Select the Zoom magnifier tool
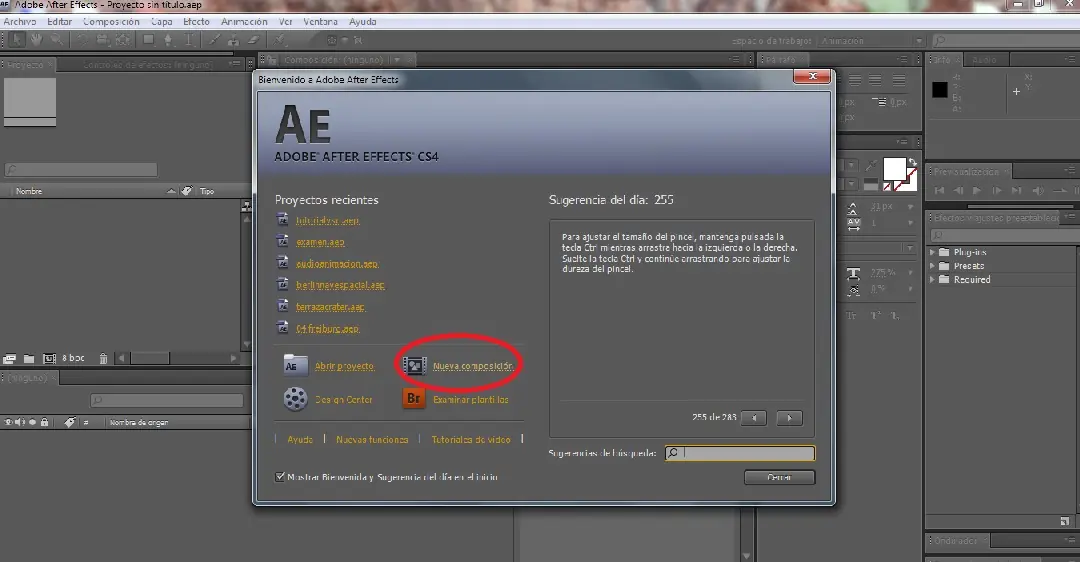Viewport: 1080px width, 562px height. [56, 40]
